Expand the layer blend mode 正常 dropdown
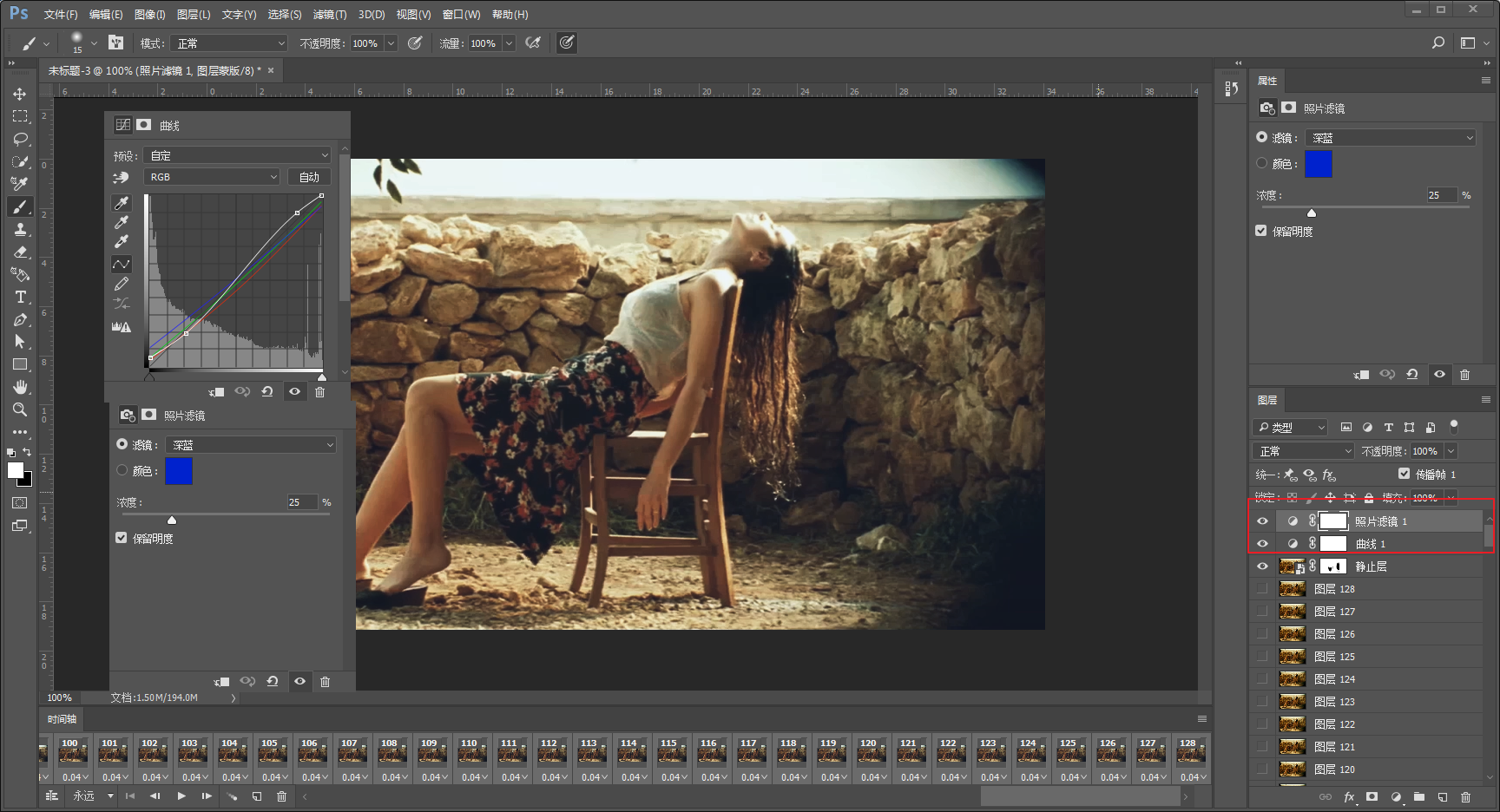Image resolution: width=1500 pixels, height=812 pixels. coord(1303,451)
